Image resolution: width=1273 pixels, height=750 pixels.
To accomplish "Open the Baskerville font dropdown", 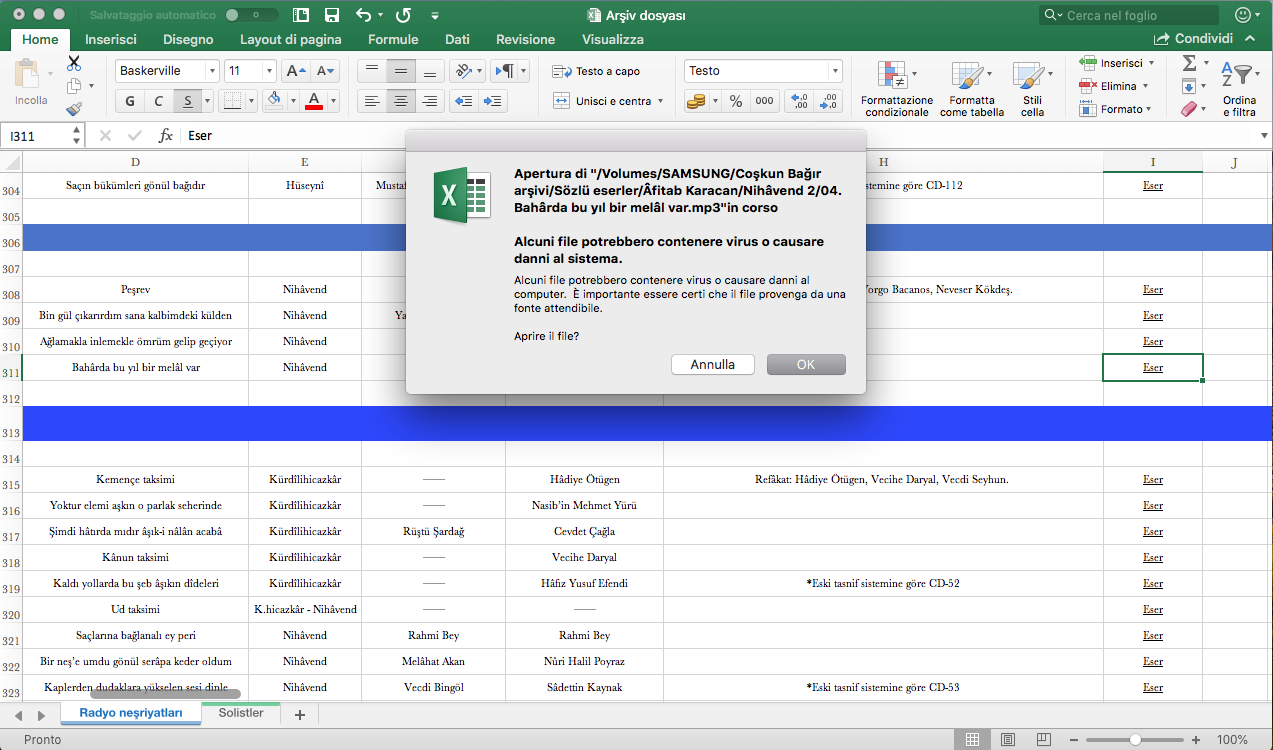I will point(211,71).
